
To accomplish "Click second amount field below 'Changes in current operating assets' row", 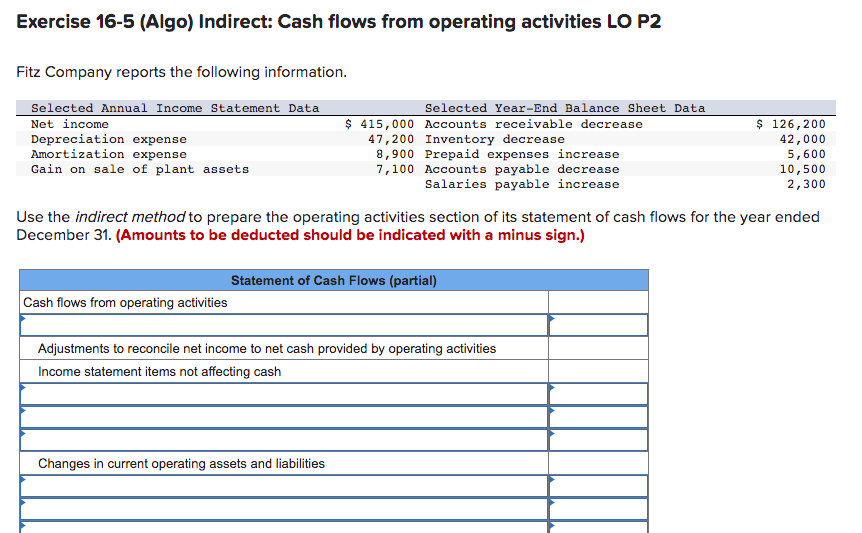I will coord(598,509).
